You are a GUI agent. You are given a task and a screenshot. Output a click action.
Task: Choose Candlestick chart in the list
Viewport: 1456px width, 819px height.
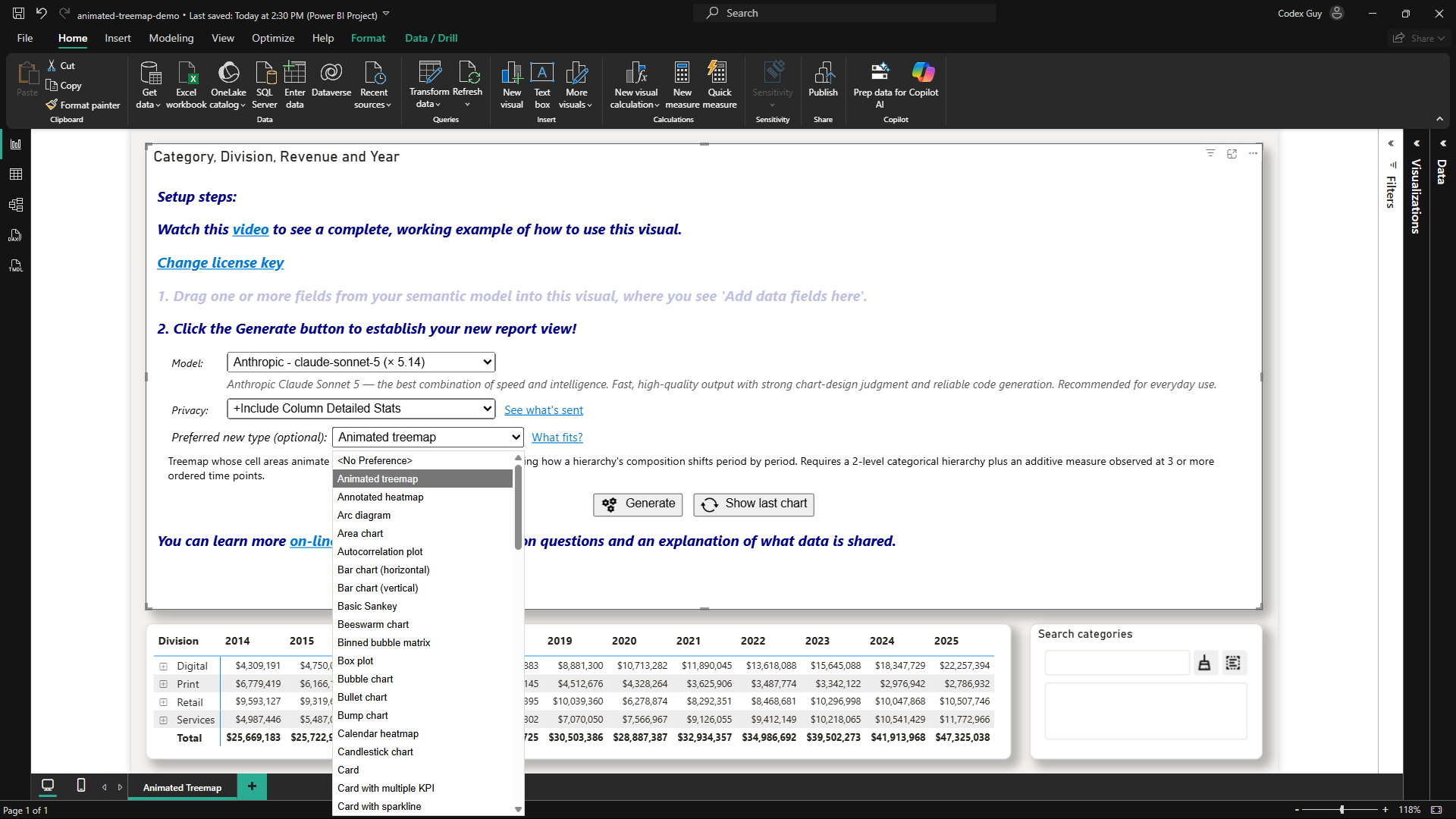pyautogui.click(x=422, y=752)
